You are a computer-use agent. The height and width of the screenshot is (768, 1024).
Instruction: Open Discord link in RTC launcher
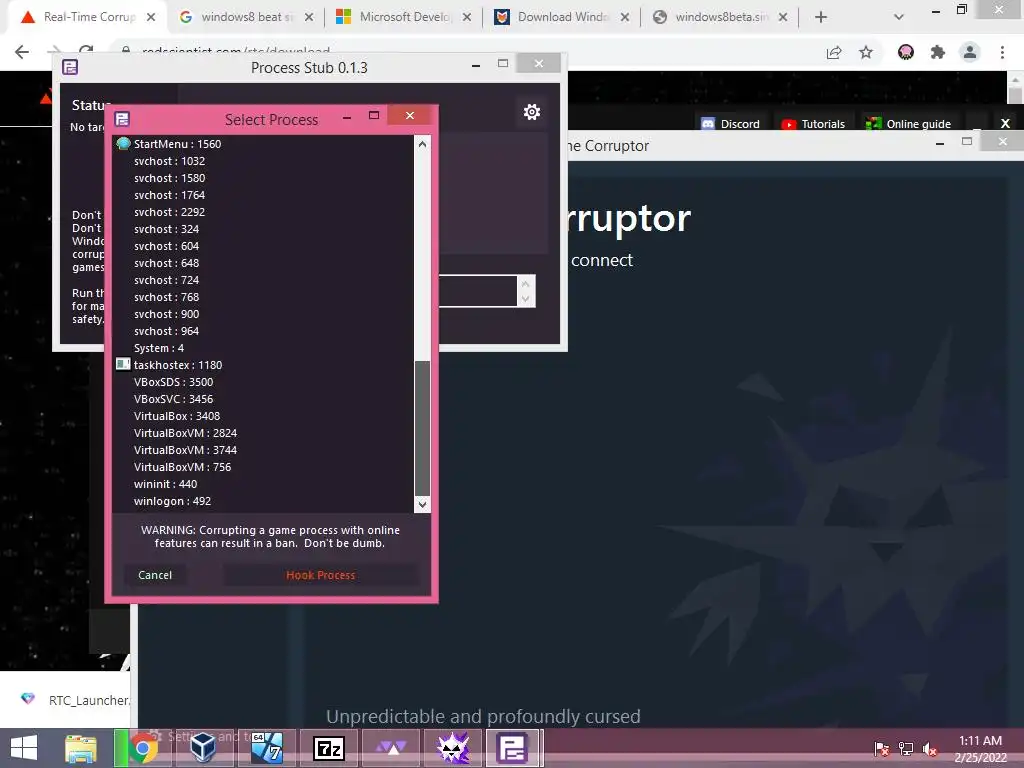point(730,123)
